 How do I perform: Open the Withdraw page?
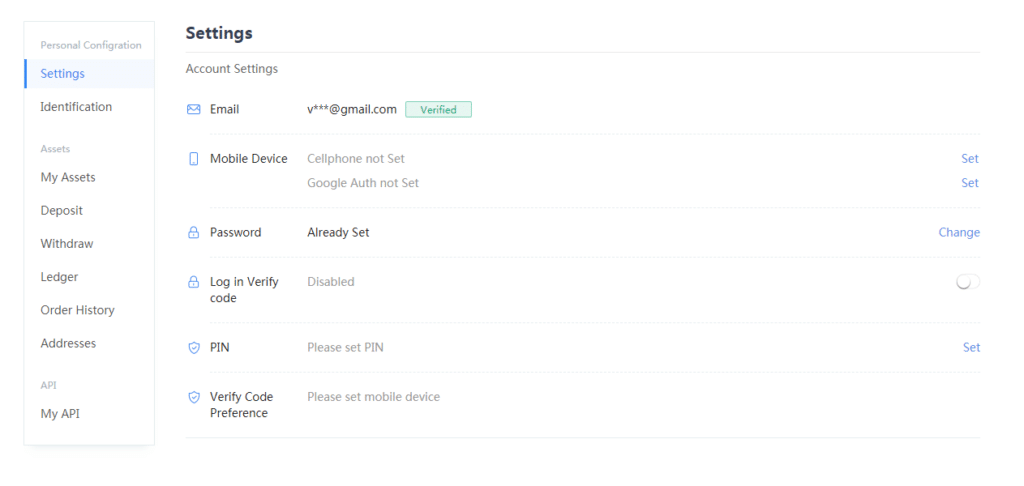coord(66,244)
